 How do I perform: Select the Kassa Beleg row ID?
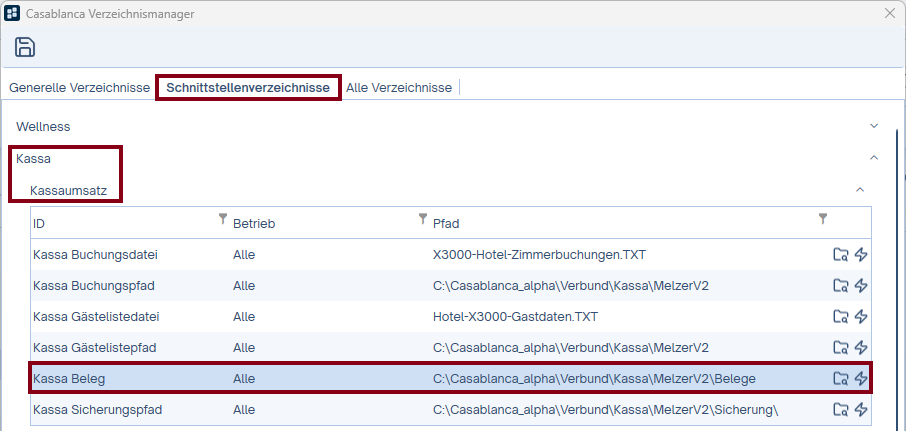[69, 379]
